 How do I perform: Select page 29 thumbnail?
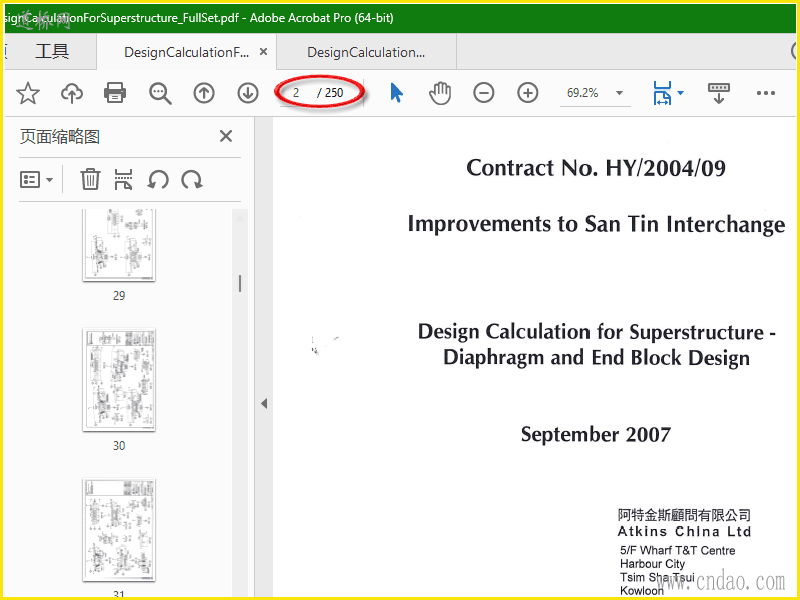(x=119, y=245)
